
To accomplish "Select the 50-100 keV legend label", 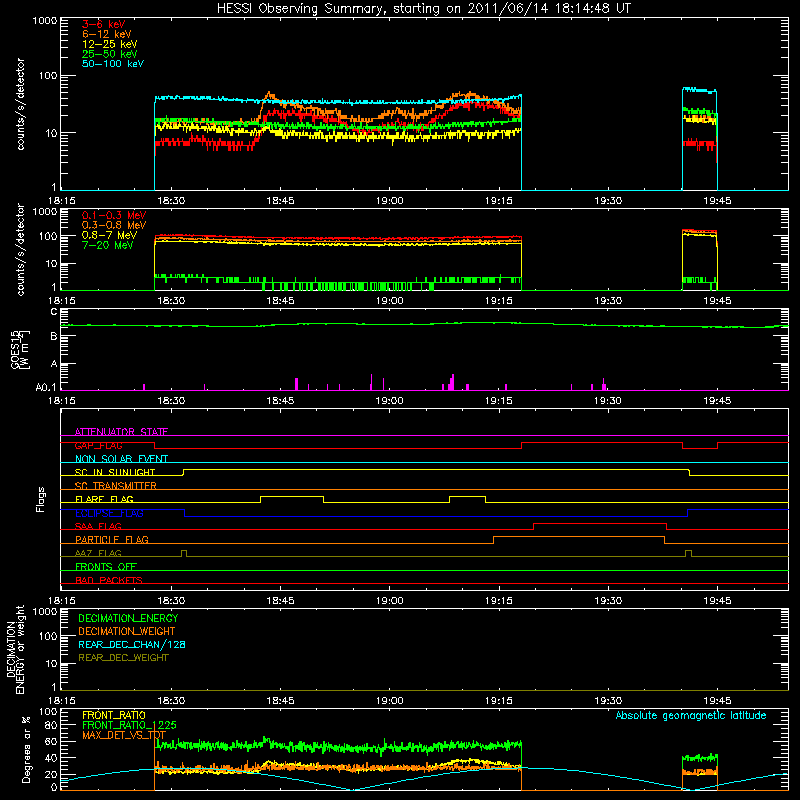I will coord(113,64).
